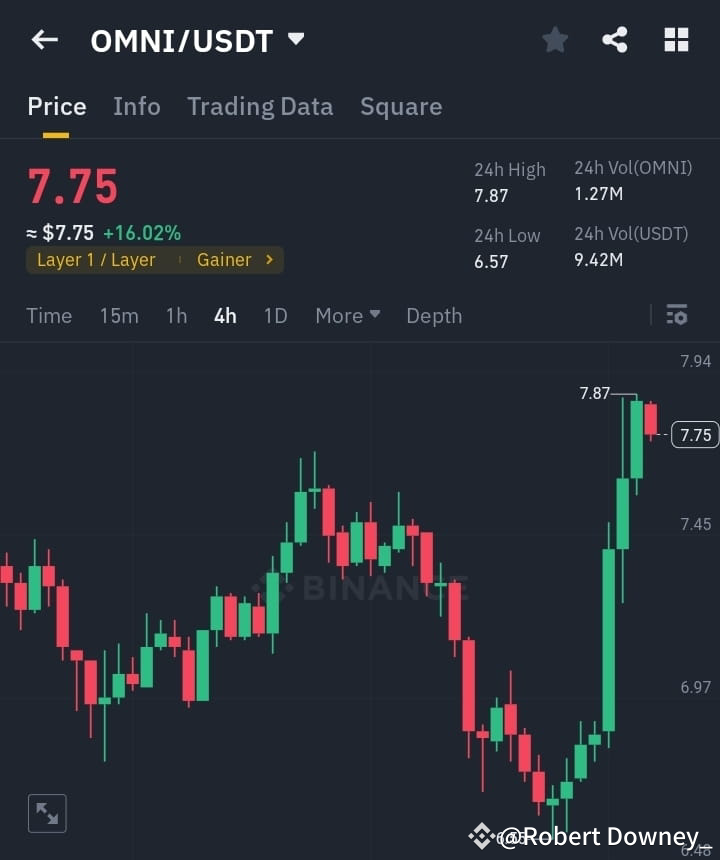Enable the 1h chart timeframe
Image resolution: width=720 pixels, height=860 pixels.
[176, 315]
